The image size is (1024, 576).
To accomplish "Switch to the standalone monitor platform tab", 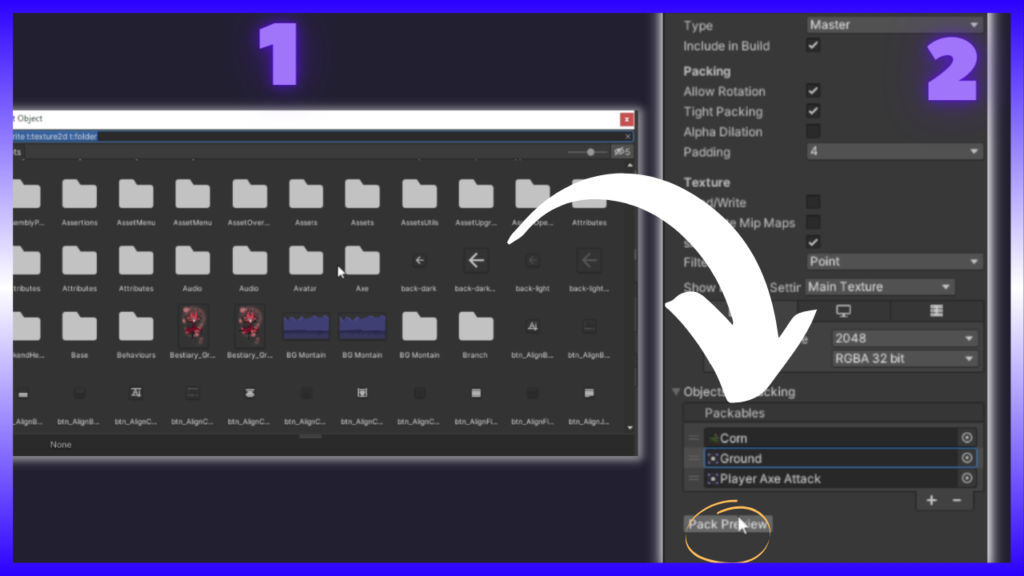I will click(x=843, y=311).
